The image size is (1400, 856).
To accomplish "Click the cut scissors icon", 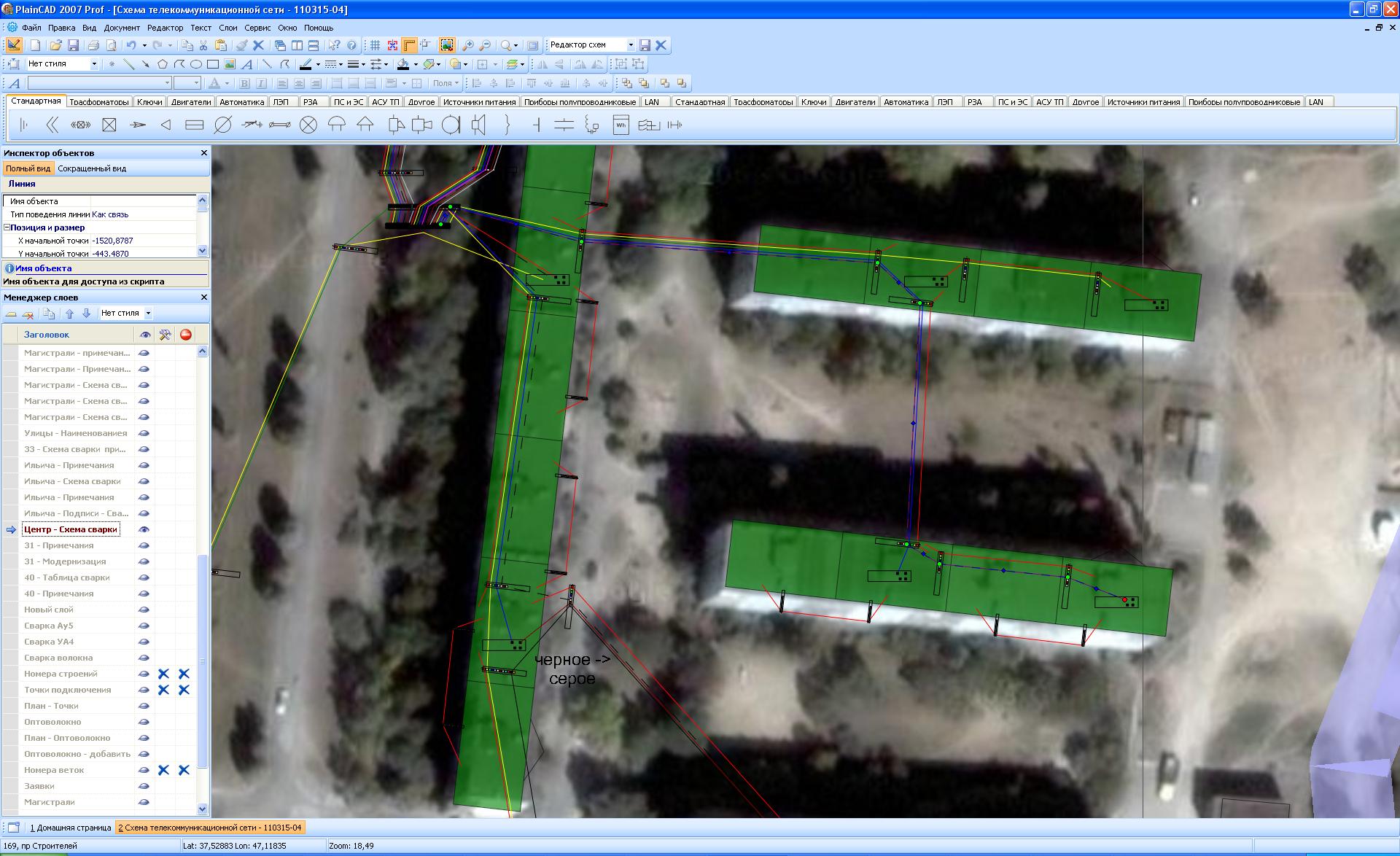I will tap(203, 45).
